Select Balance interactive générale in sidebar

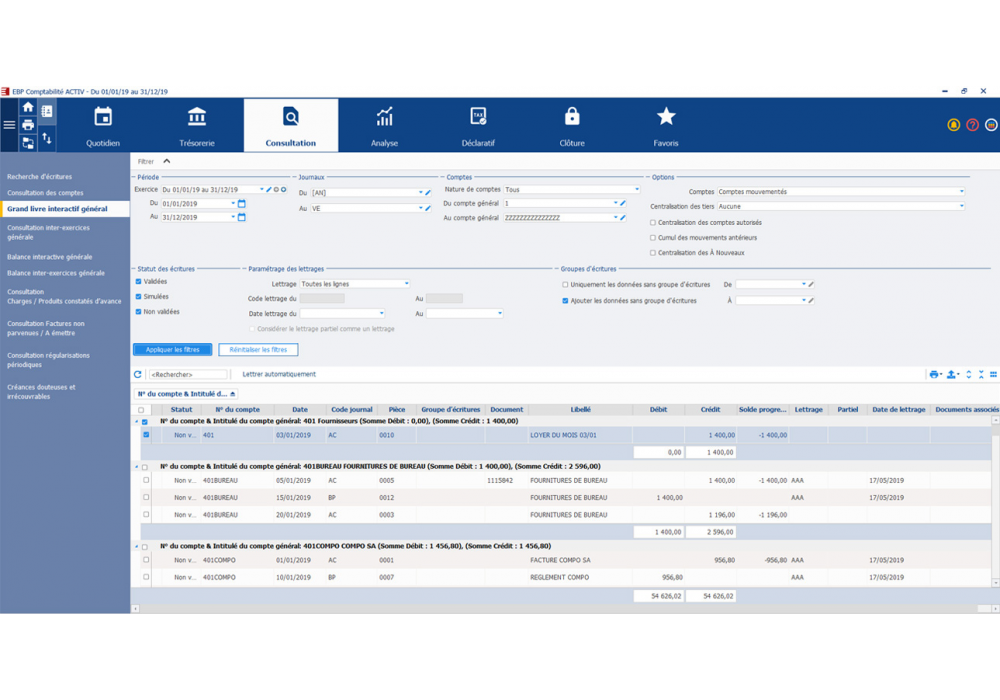(50, 257)
